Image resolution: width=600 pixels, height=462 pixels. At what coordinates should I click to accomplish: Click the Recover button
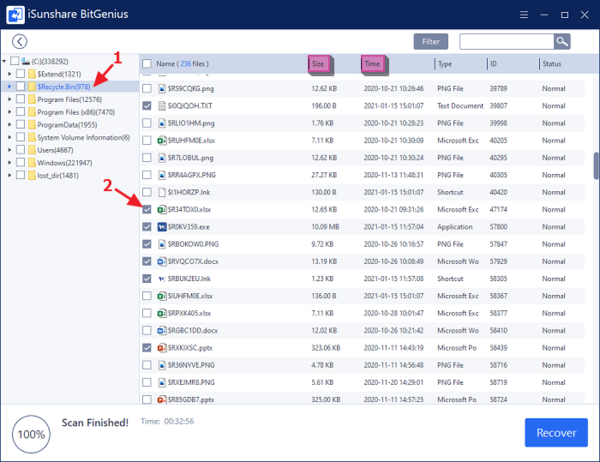pos(556,433)
